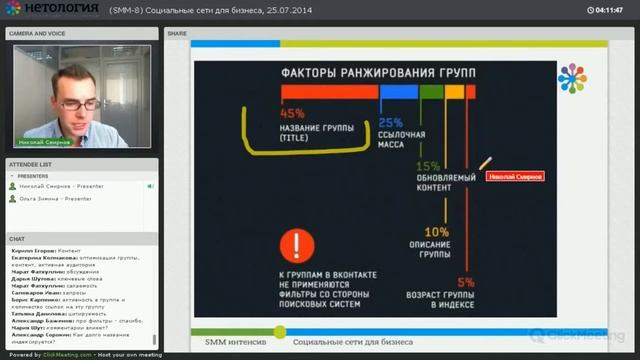
Task: Click the red Николай Смирнов pointer tag
Action: (x=515, y=176)
